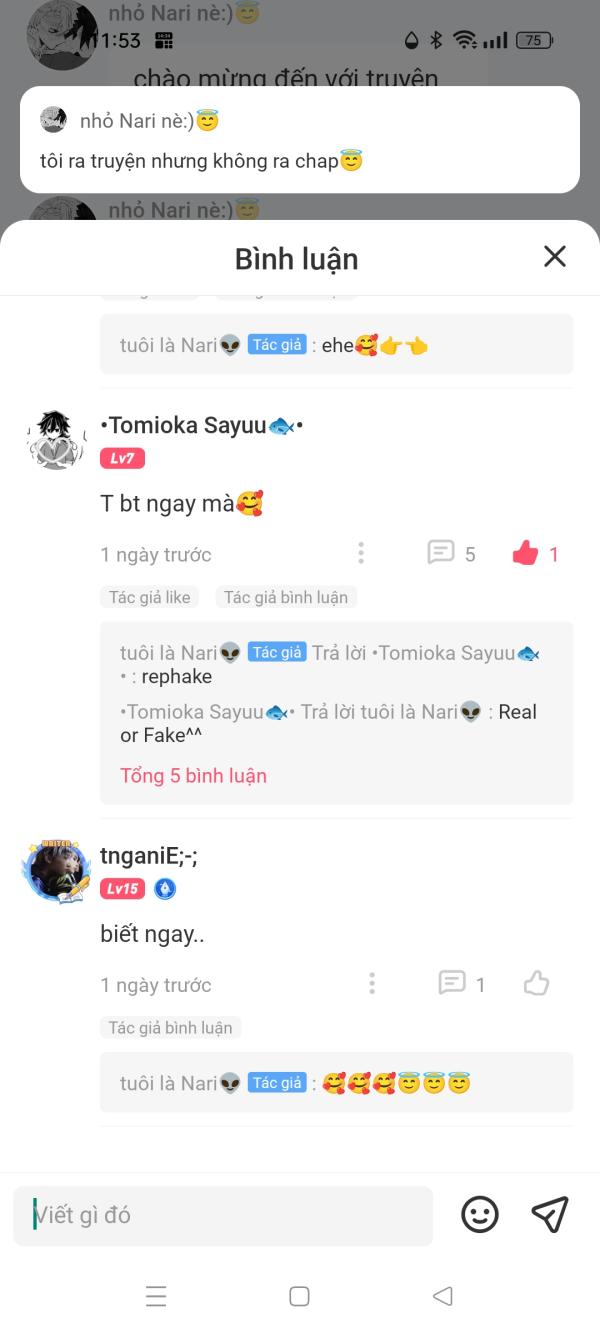Open Tomioka Sayuu's profile avatar
The image size is (600, 1333).
[54, 440]
